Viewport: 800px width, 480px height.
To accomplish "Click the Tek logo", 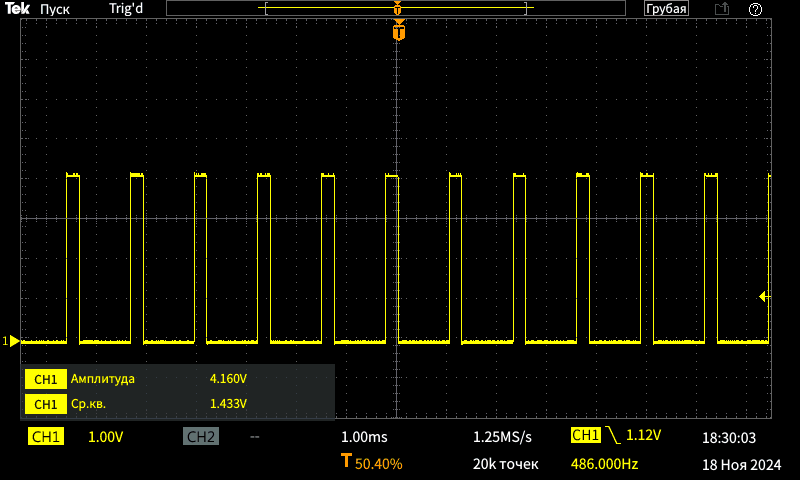I will (x=17, y=8).
